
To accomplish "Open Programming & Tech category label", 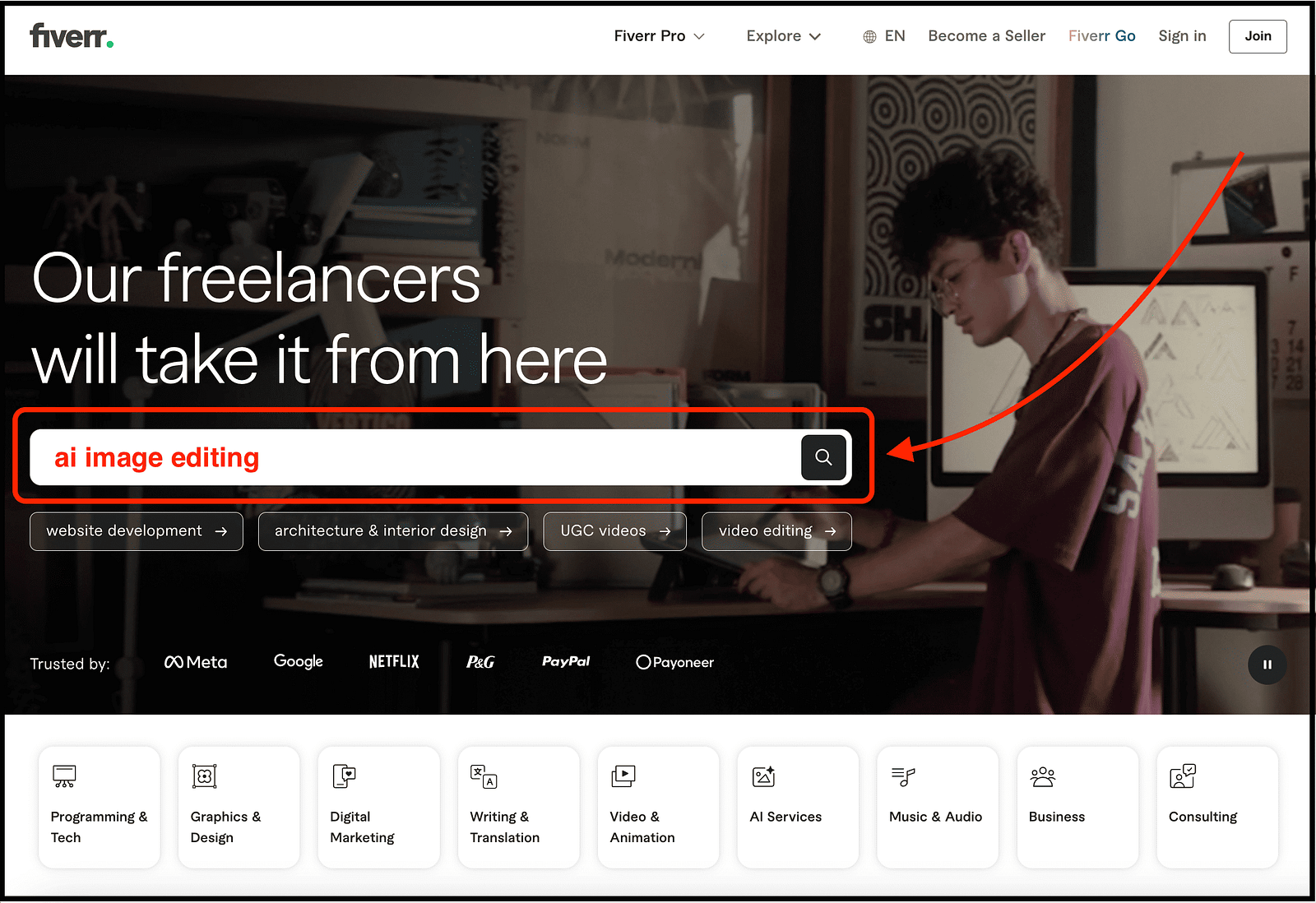I will coord(100,827).
